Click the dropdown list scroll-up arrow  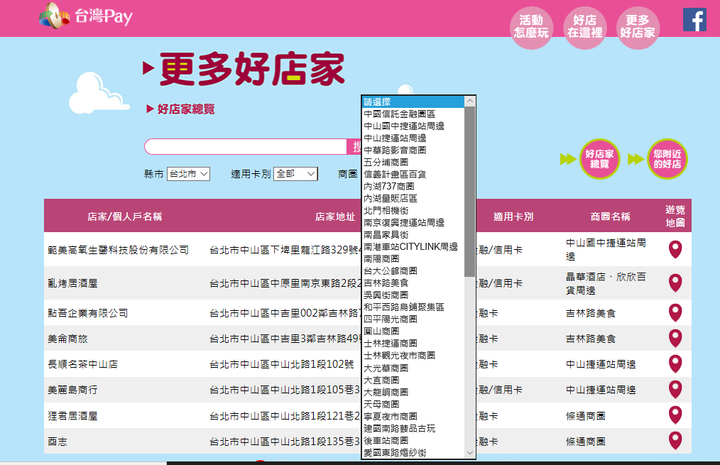470,101
